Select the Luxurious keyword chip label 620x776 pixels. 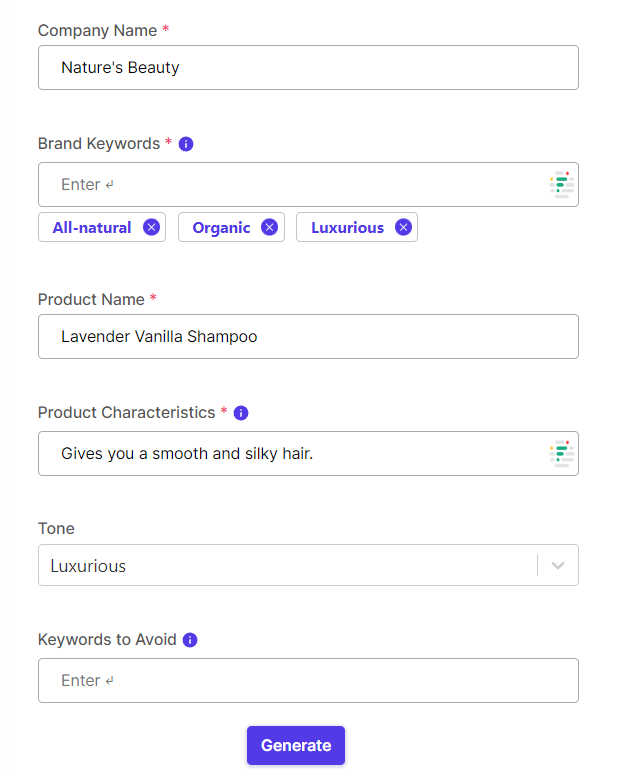(347, 228)
